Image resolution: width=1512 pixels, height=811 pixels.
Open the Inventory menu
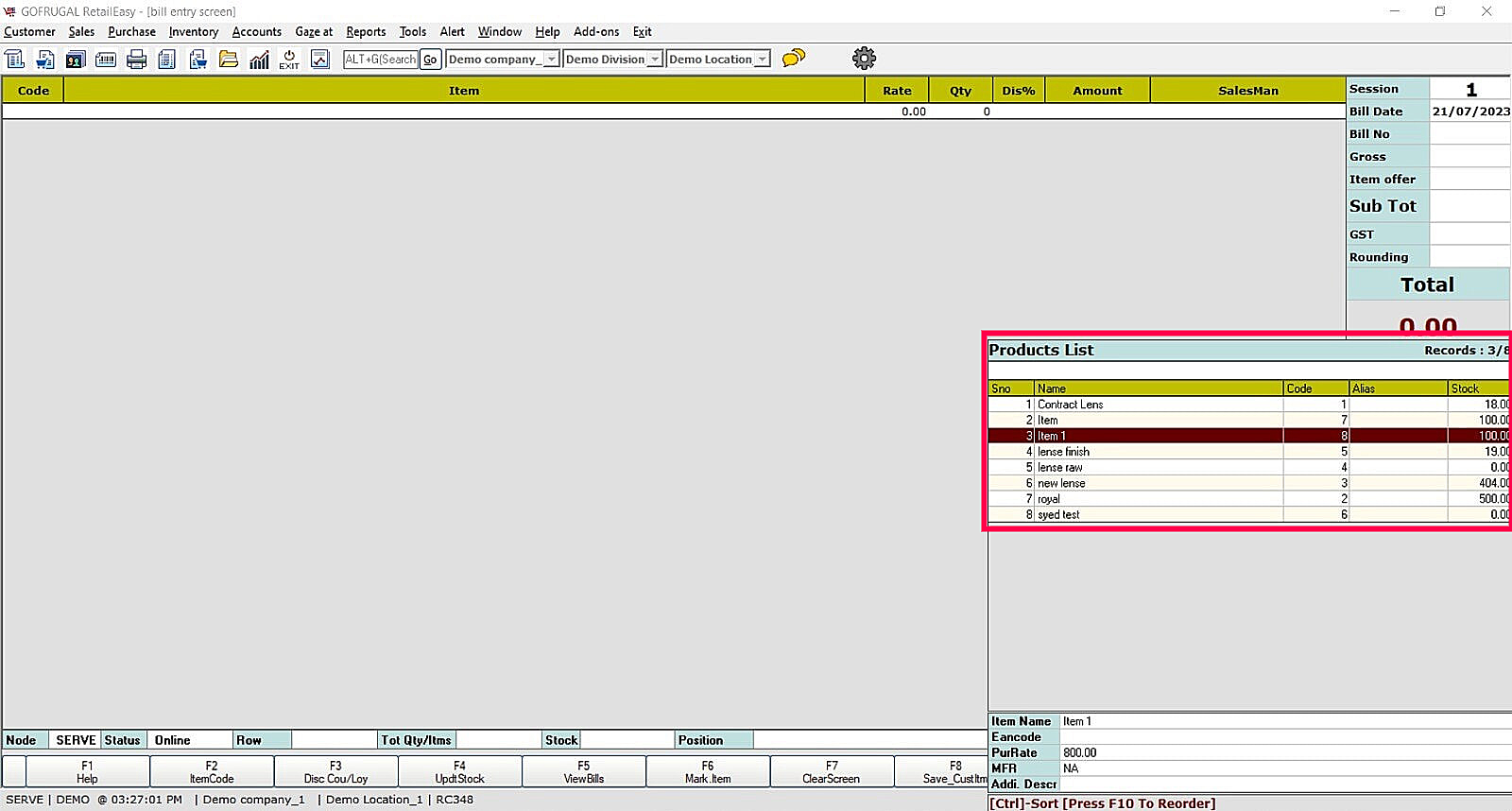[194, 32]
